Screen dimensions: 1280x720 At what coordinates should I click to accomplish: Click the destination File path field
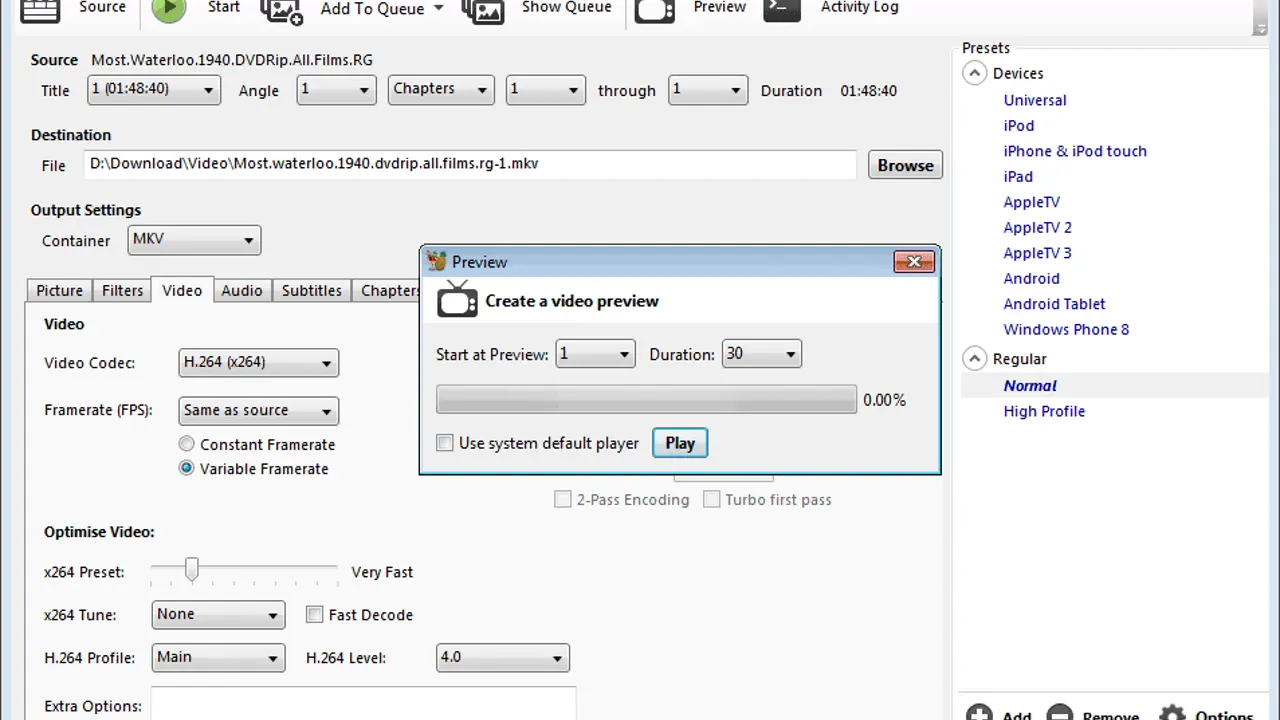tap(470, 164)
